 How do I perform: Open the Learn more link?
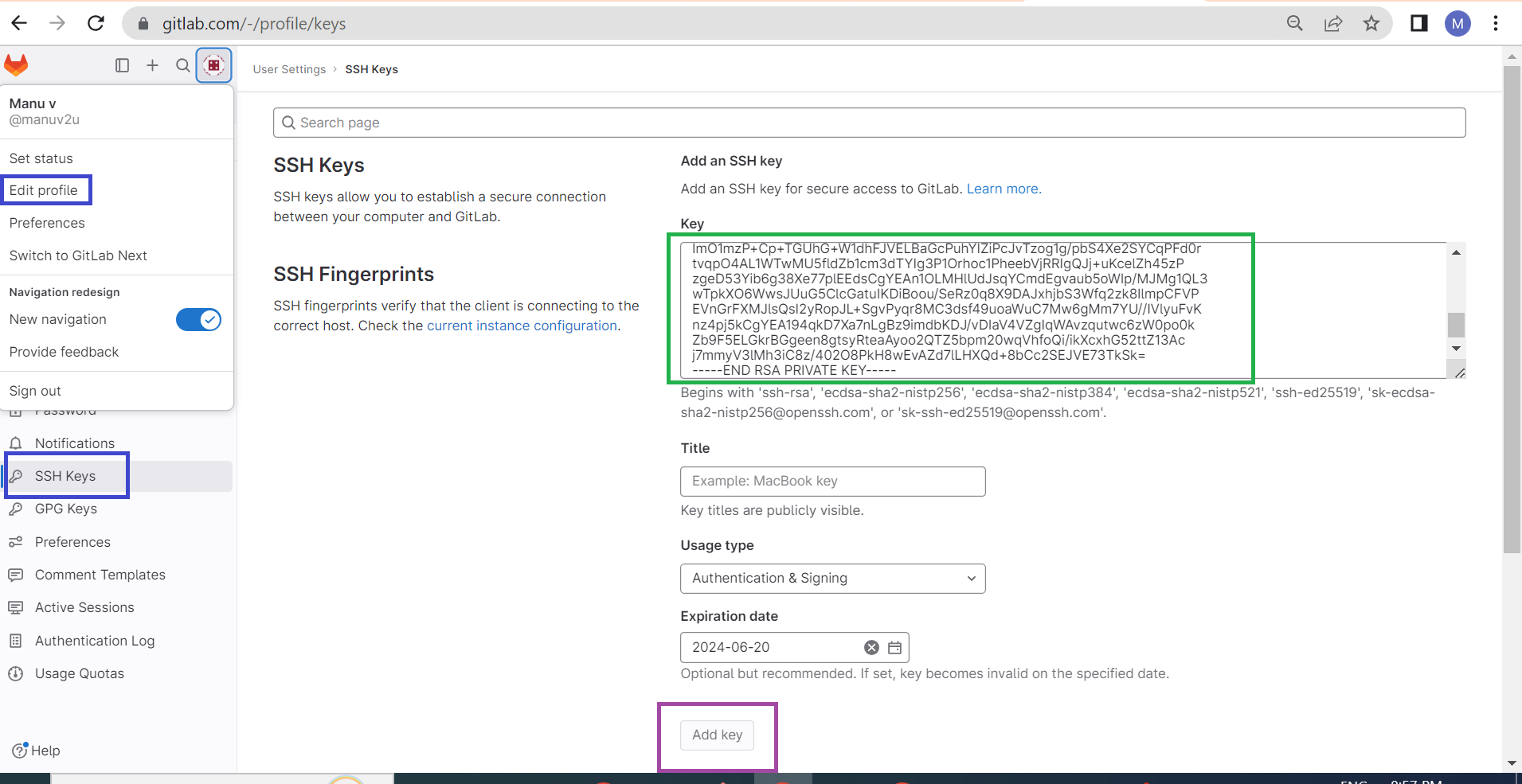coord(1004,189)
